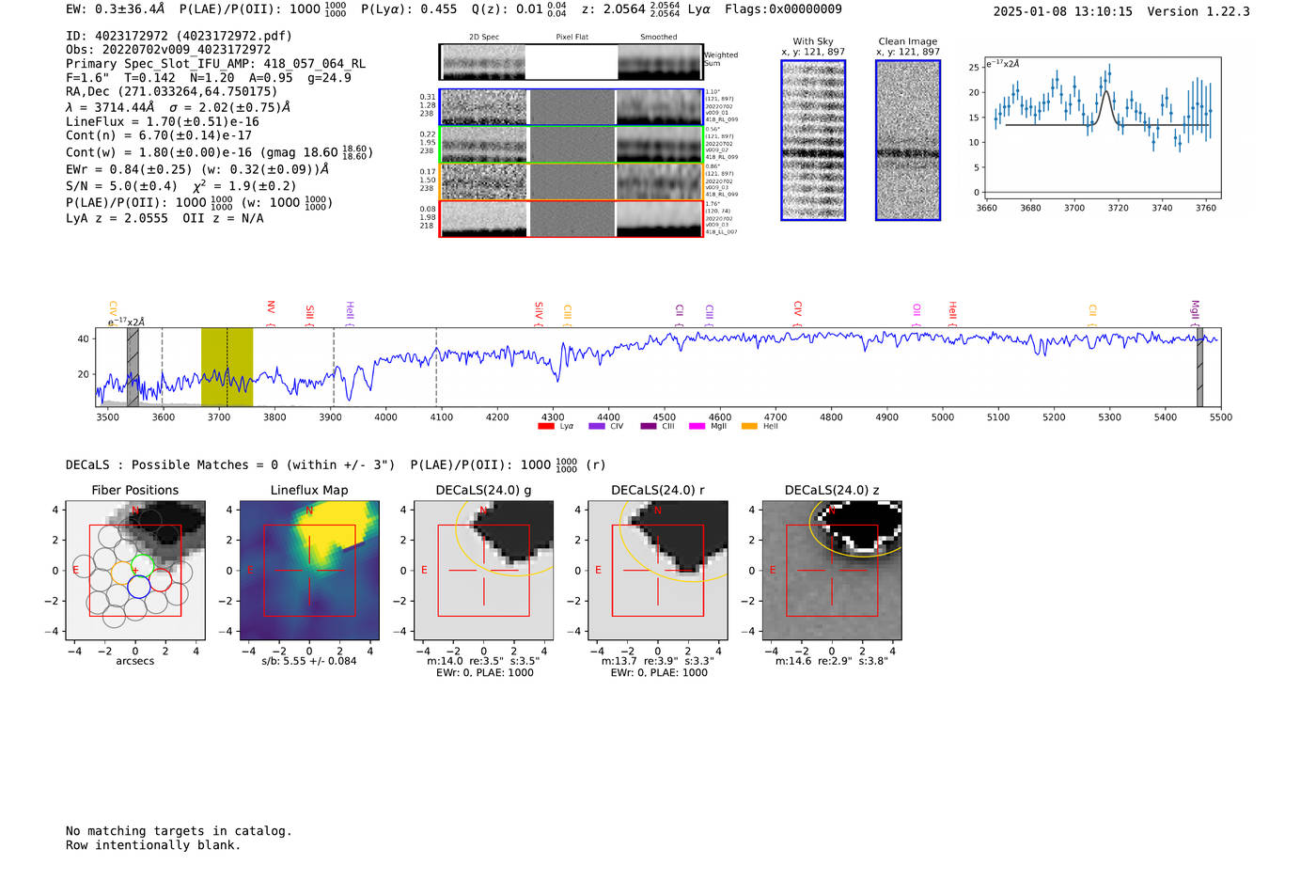
Task: Click the SiIV line marker above spectrum
Action: click(539, 312)
